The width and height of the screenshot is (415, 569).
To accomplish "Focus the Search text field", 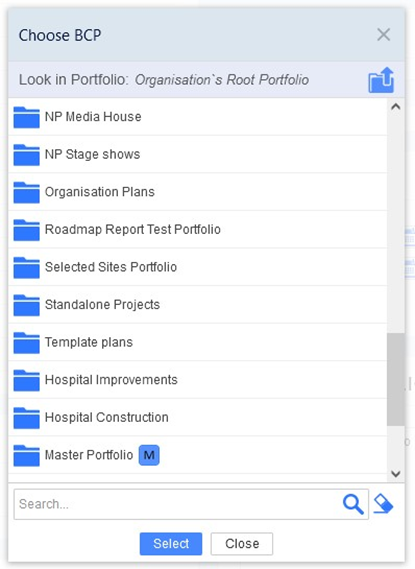I will tap(178, 504).
